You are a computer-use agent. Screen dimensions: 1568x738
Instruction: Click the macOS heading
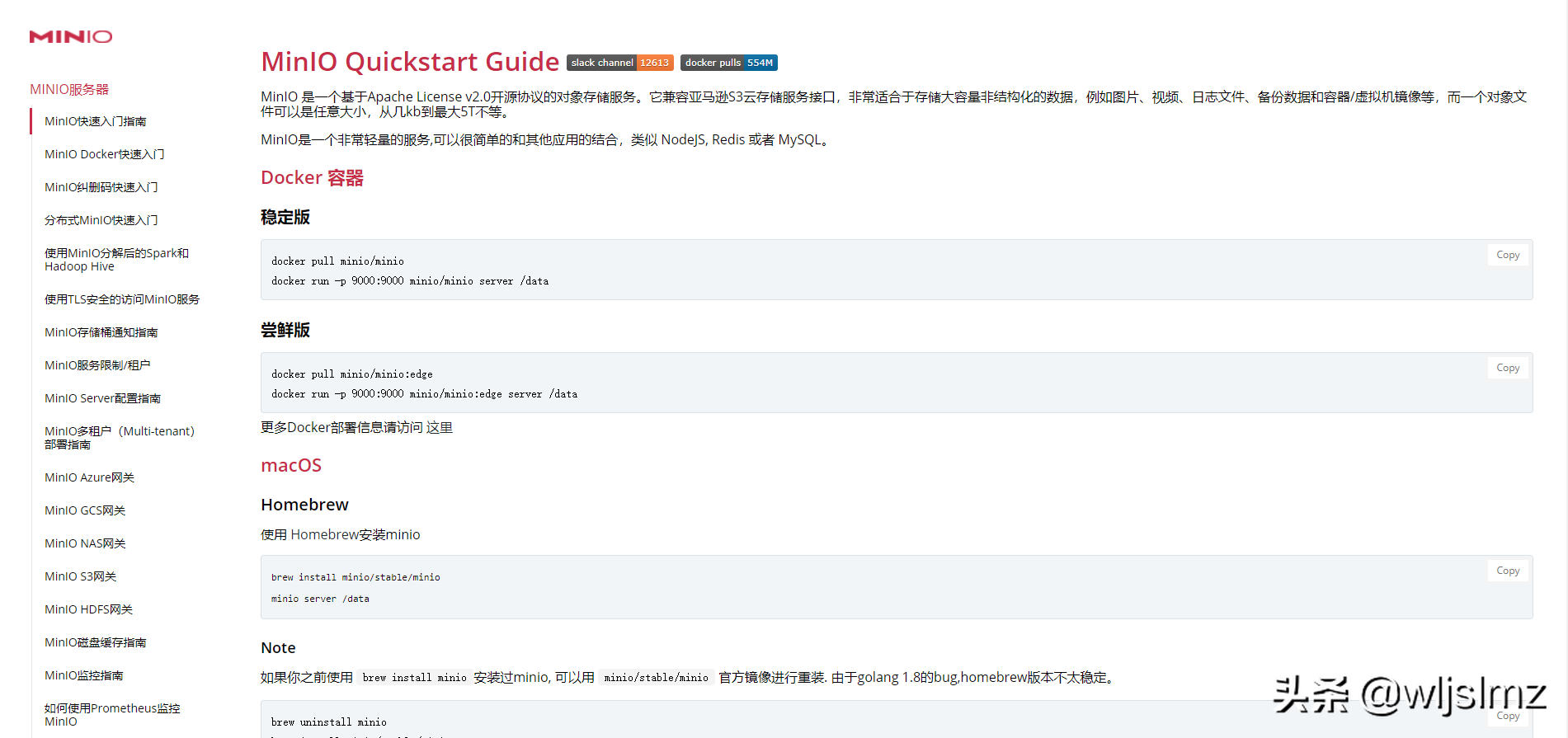[291, 465]
